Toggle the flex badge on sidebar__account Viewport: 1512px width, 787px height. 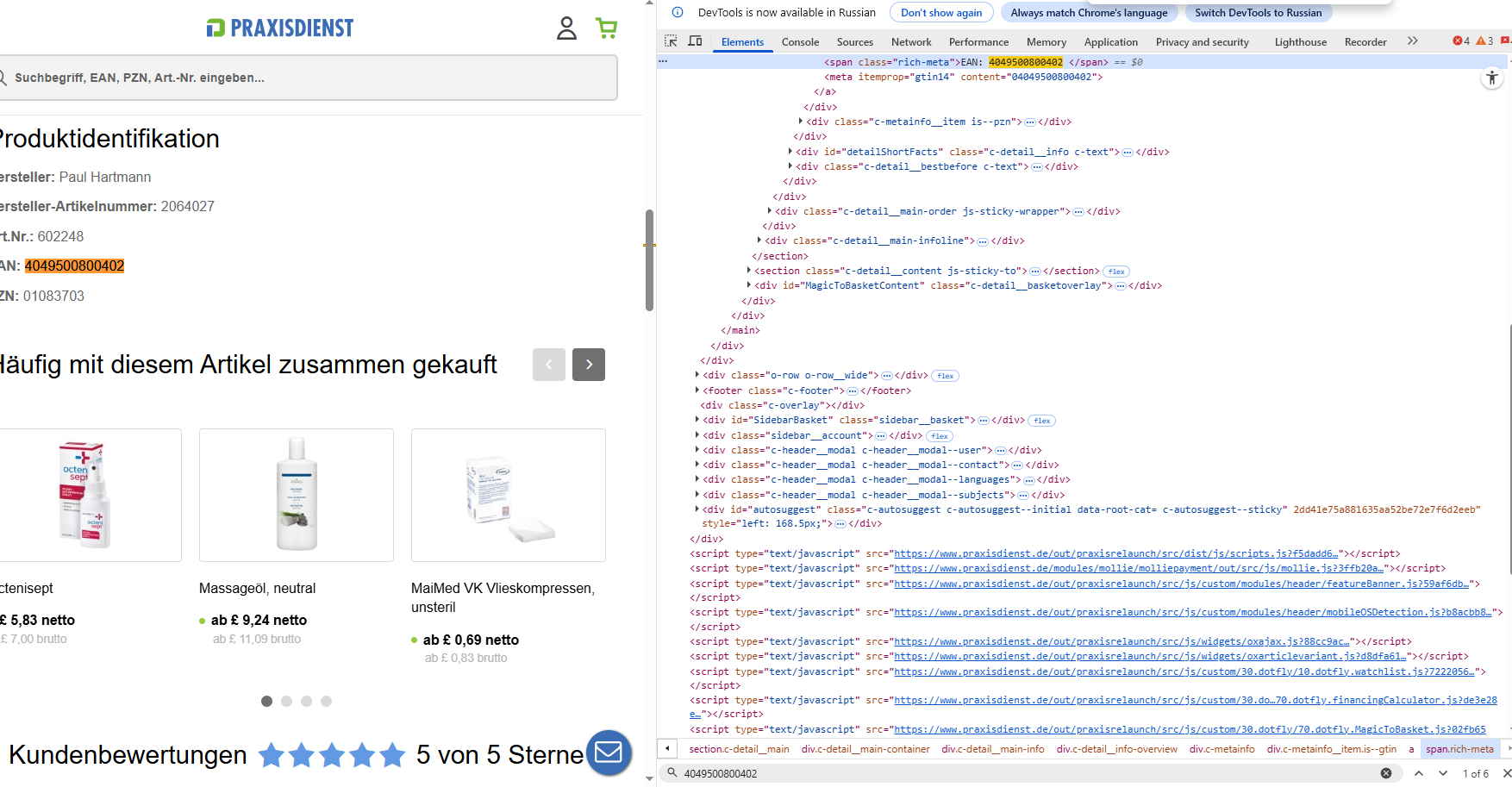coord(940,436)
